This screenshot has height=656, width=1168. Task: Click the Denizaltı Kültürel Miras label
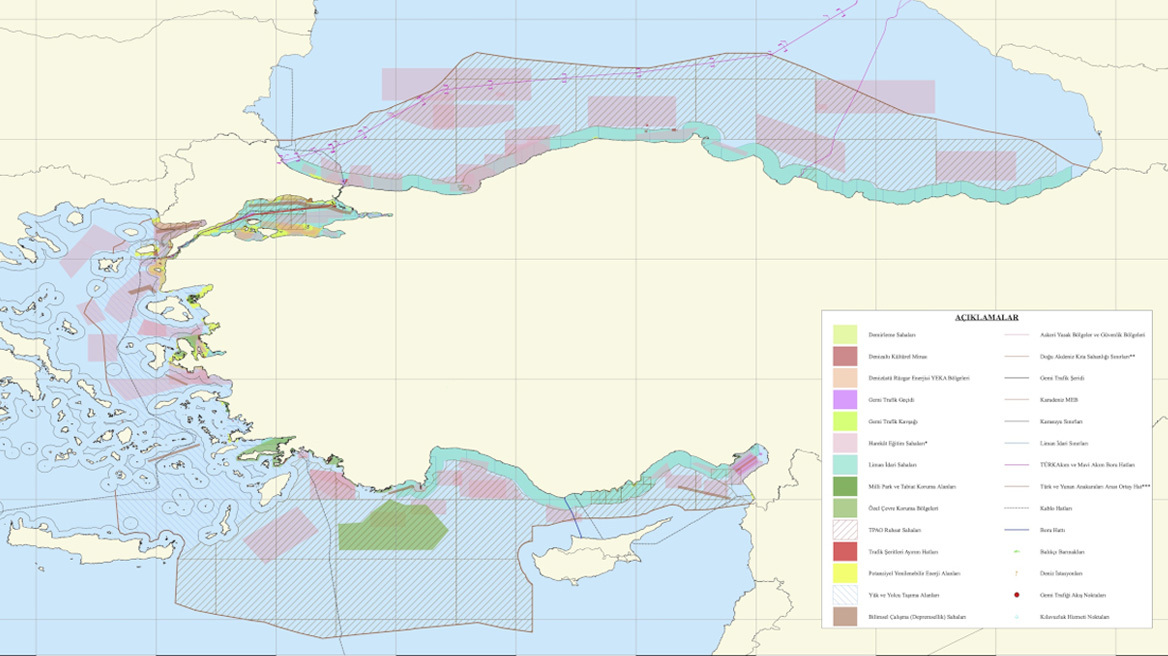[x=893, y=356]
